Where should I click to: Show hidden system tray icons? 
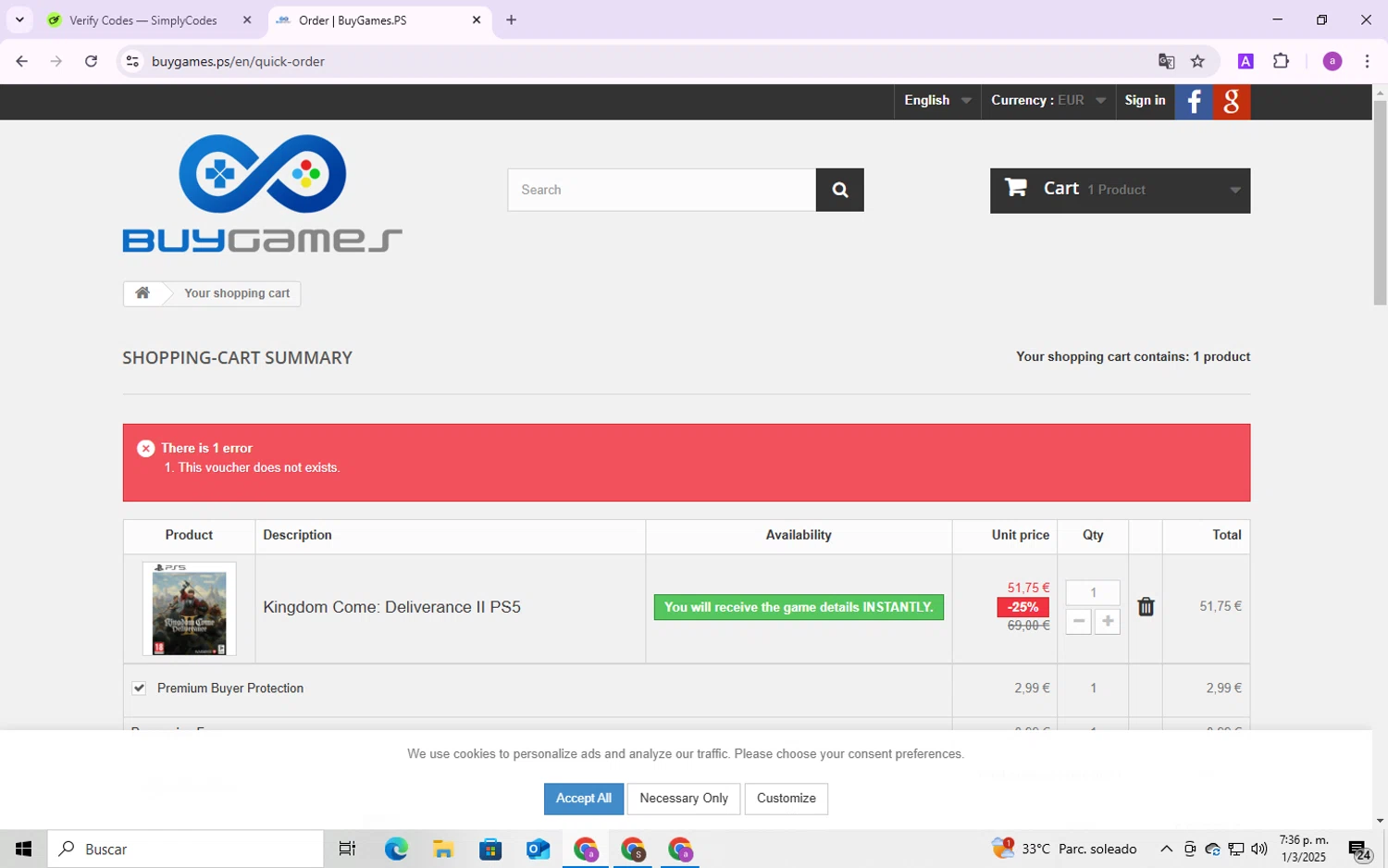pyautogui.click(x=1166, y=849)
